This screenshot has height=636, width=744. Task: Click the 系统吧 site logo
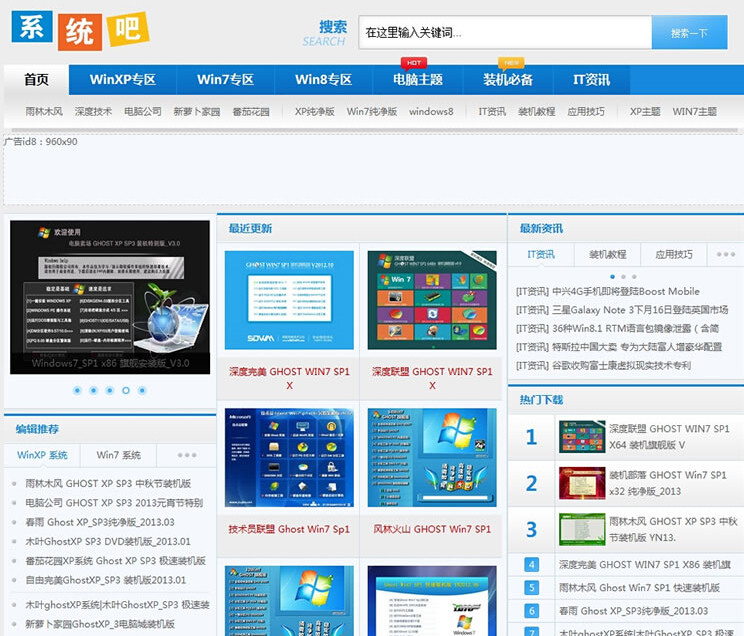[x=80, y=30]
